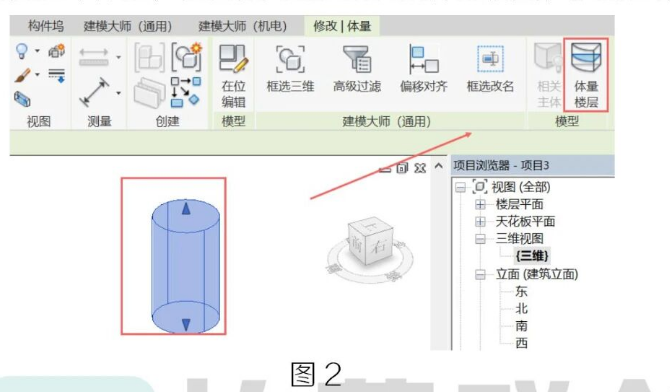The image size is (670, 392).
Task: Select the Paint brush tool
Action: tap(22, 75)
